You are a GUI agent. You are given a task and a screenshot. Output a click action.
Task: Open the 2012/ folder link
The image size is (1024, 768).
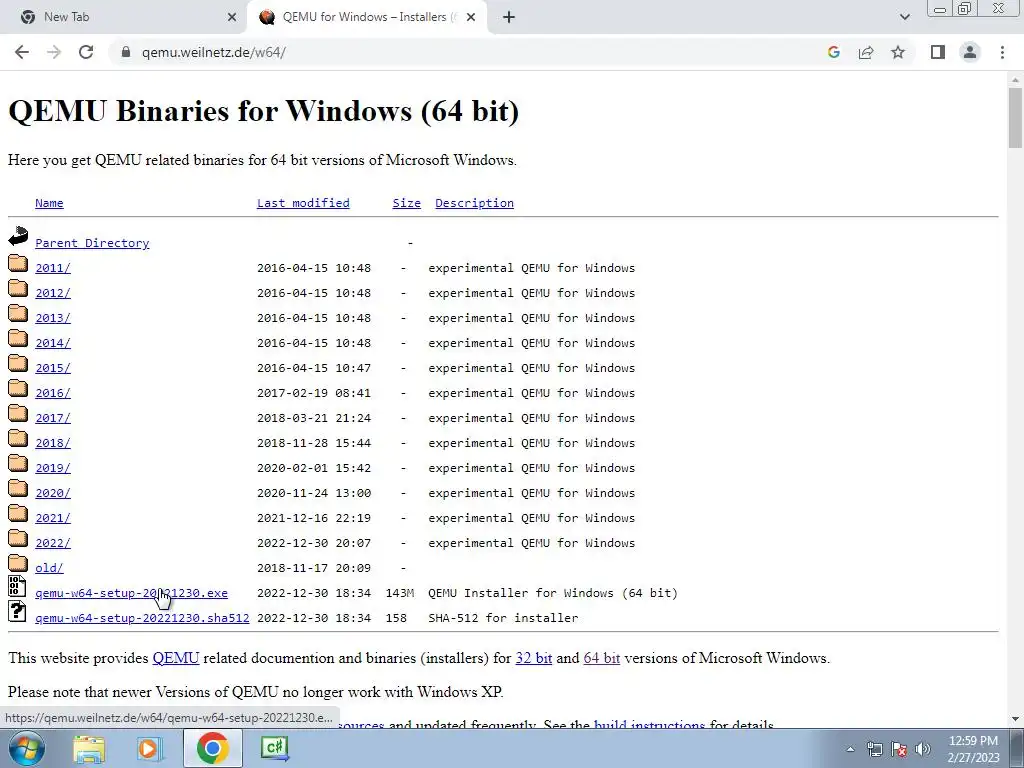(52, 293)
